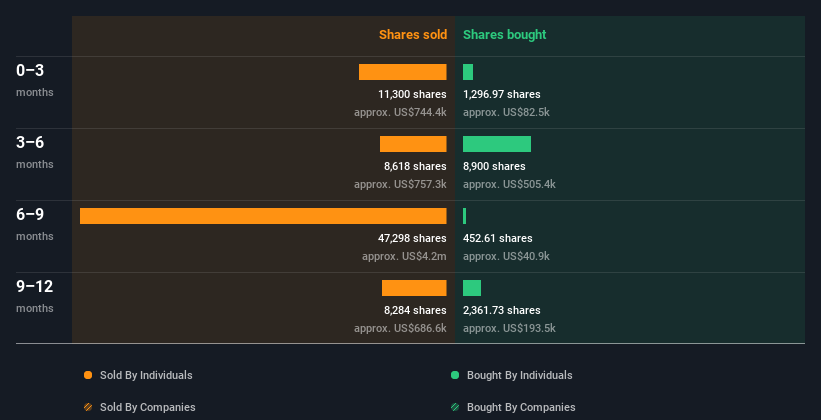This screenshot has width=821, height=420.
Task: Click the 8,900 shares value
Action: coord(494,167)
